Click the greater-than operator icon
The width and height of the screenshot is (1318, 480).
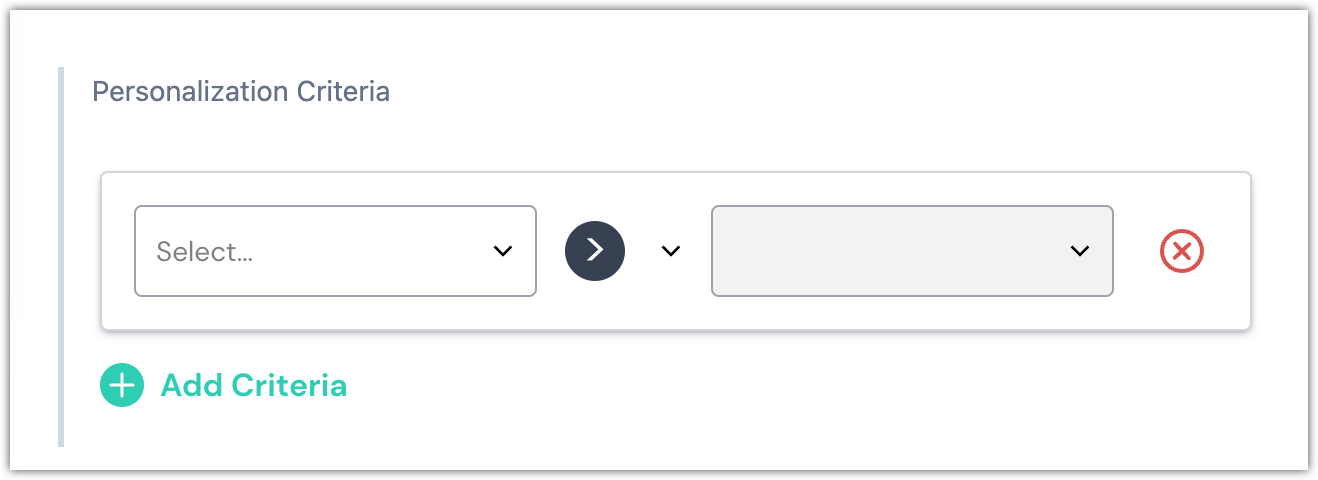pos(595,251)
